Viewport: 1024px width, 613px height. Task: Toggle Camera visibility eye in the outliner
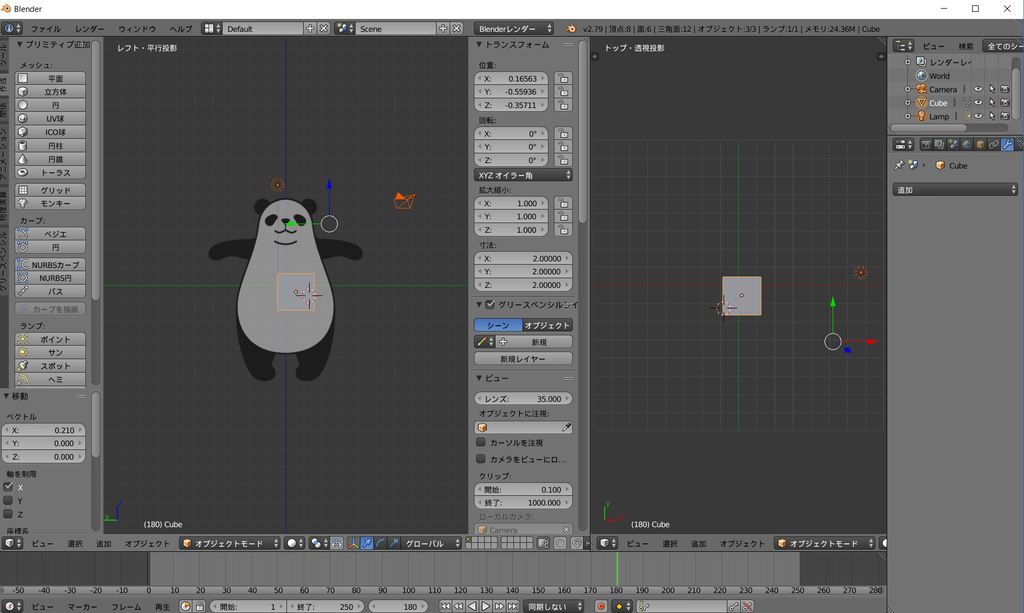[x=978, y=89]
